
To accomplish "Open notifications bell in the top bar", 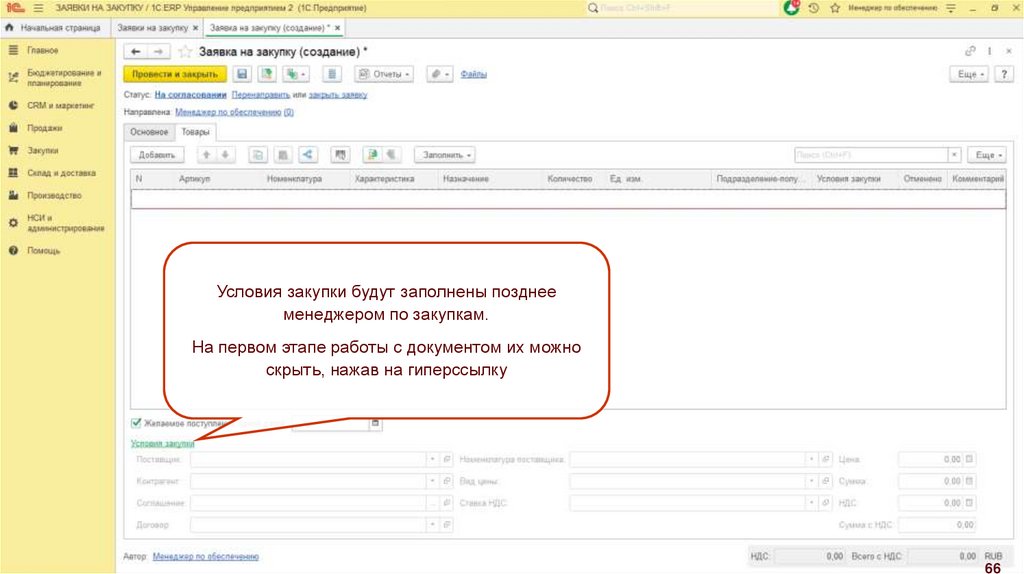I will tap(792, 8).
